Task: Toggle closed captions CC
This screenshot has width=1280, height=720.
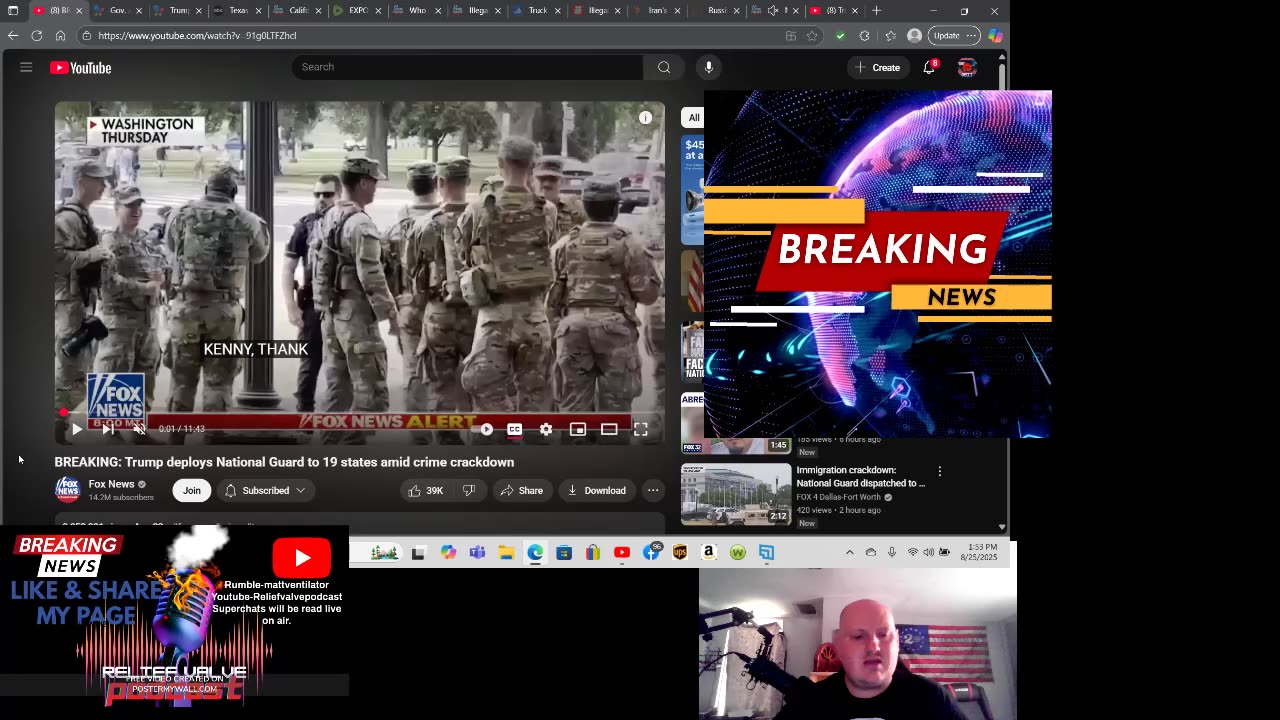Action: [514, 429]
